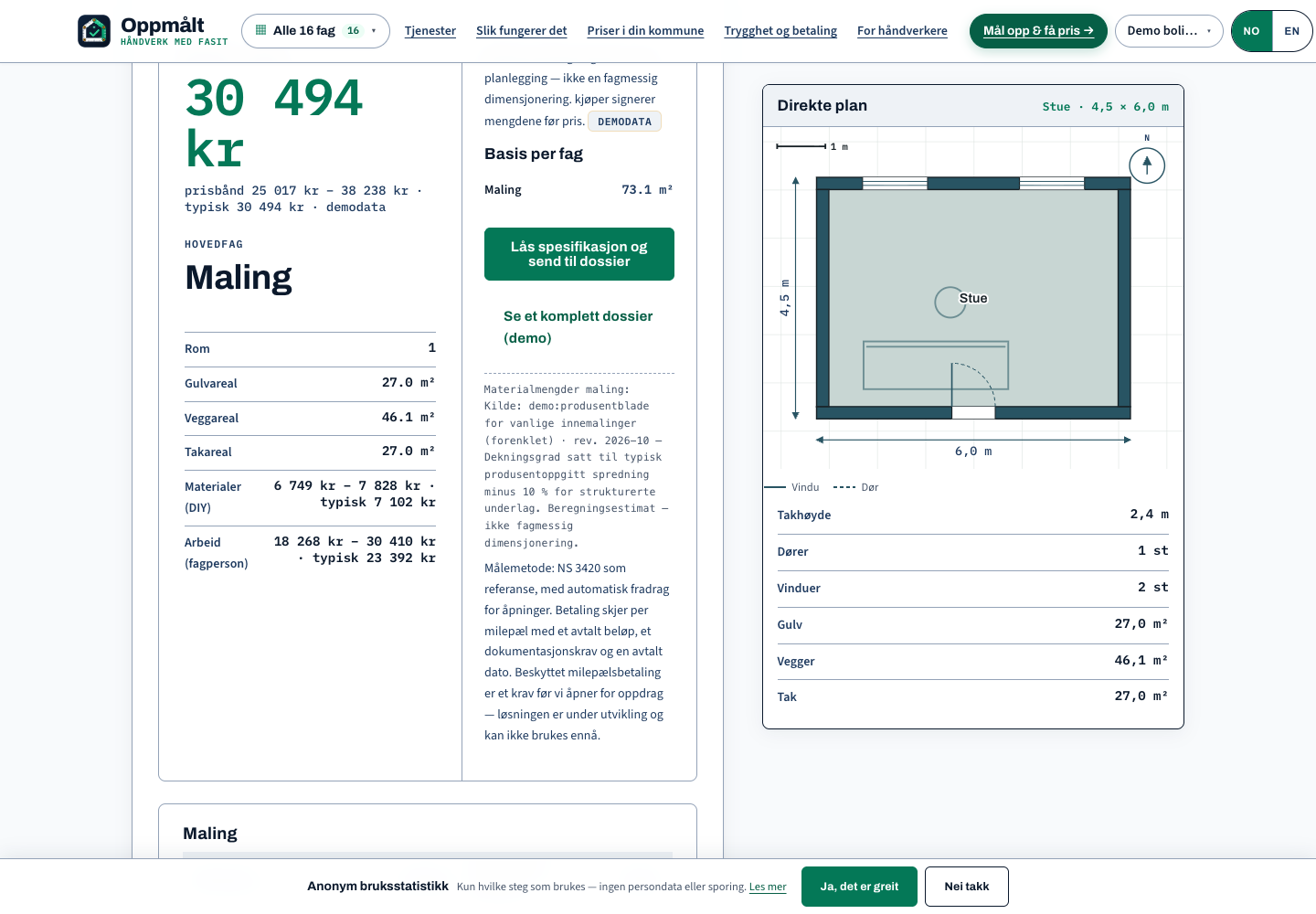
Task: Click Lås spesifikasjon og send til dossier
Action: point(579,254)
